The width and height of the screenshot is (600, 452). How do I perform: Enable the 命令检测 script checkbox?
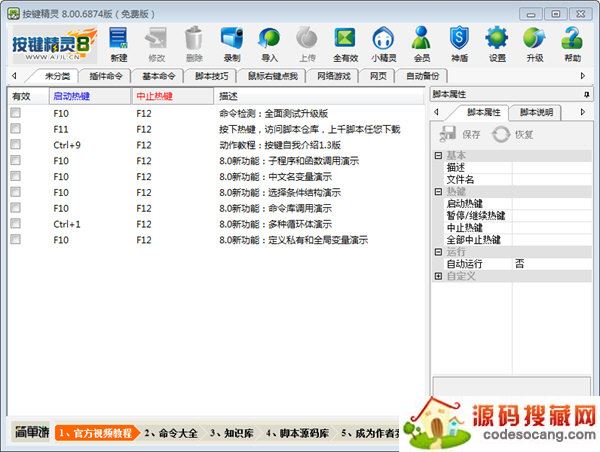point(16,113)
